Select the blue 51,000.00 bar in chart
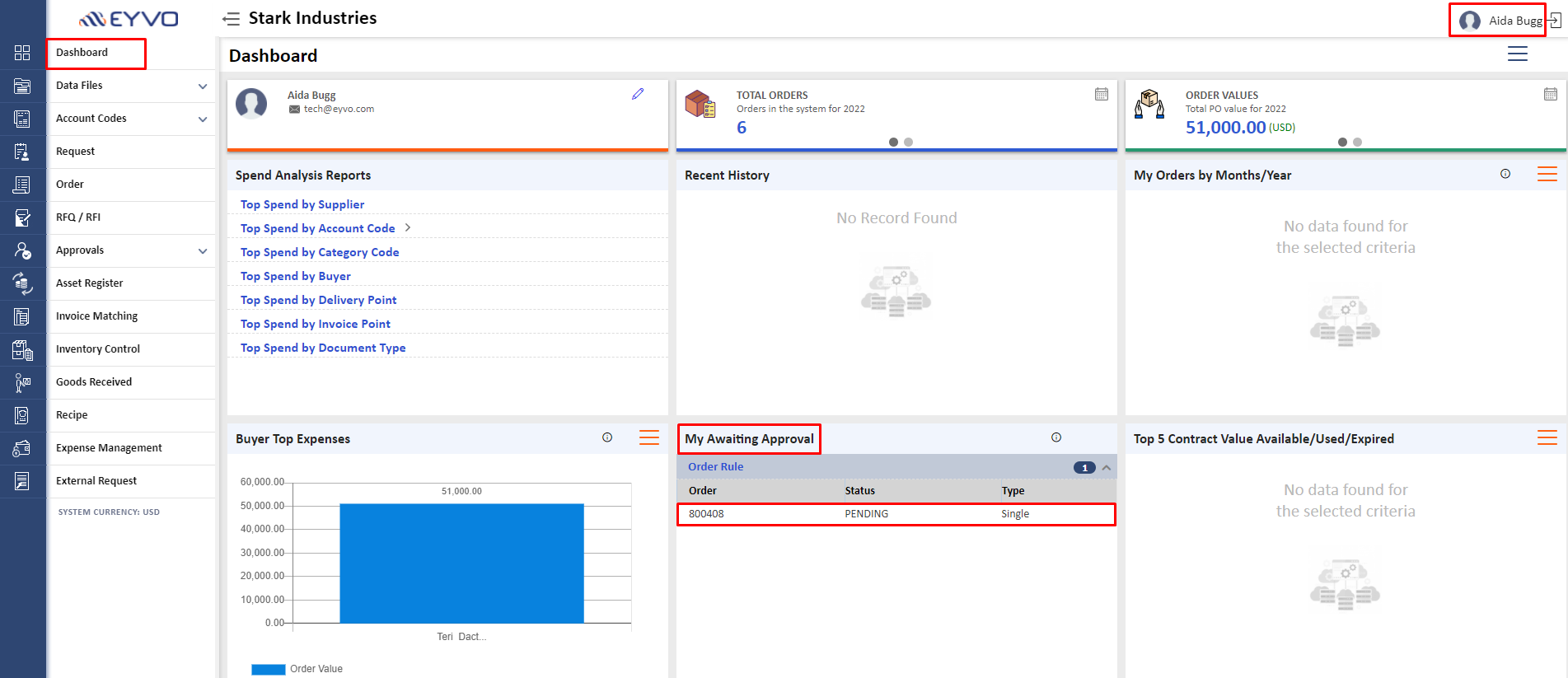Viewport: 1568px width, 678px height. pos(461,563)
